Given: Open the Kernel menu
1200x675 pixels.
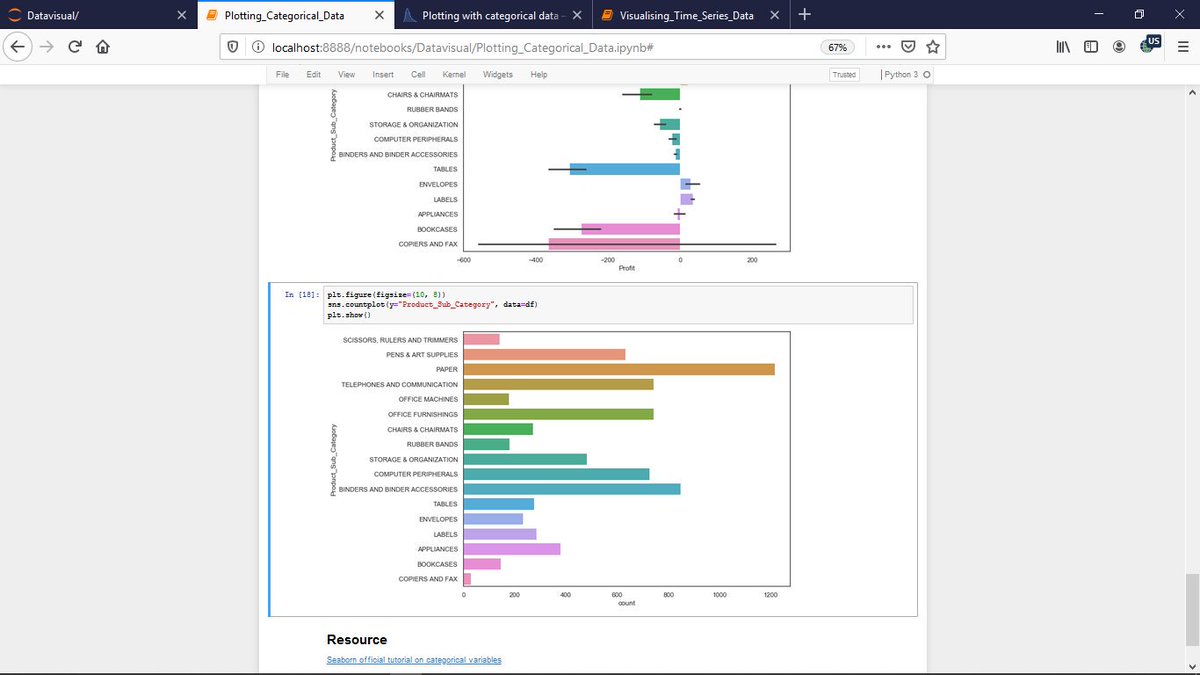Looking at the screenshot, I should click(x=454, y=74).
